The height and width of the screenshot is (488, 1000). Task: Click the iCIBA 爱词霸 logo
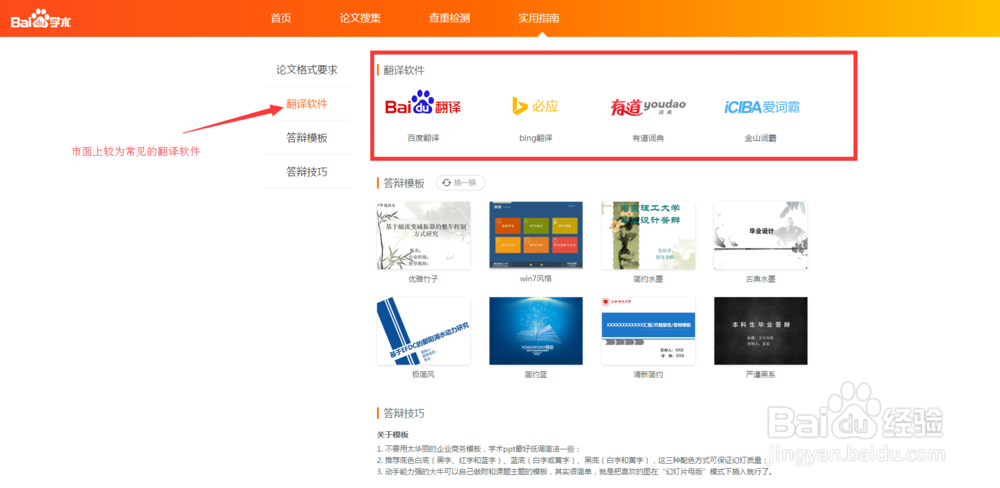pyautogui.click(x=761, y=107)
